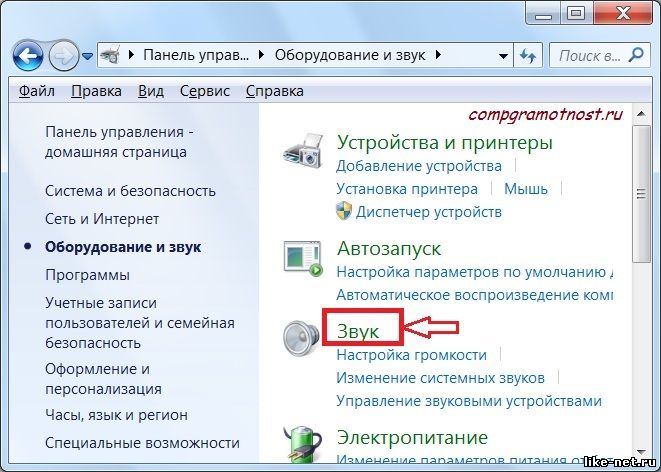Open the Звук heading link
The image size is (661, 472).
pos(359,326)
